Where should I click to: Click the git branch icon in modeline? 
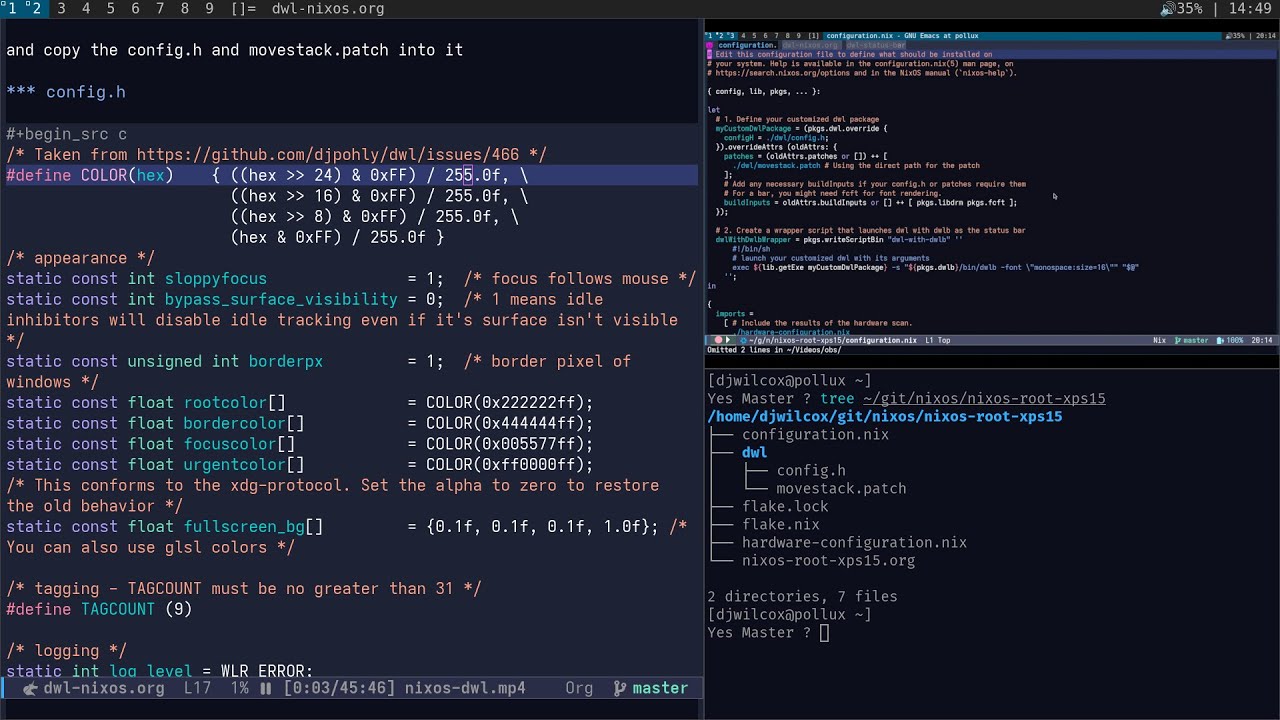[619, 688]
